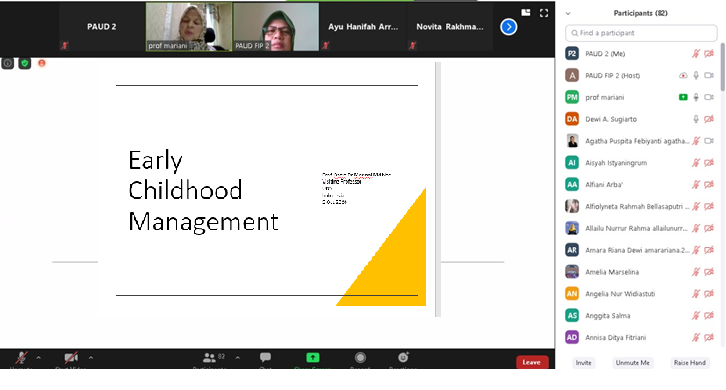Click Raise Hand button
Viewport: 726px width, 390px height.
[689, 363]
